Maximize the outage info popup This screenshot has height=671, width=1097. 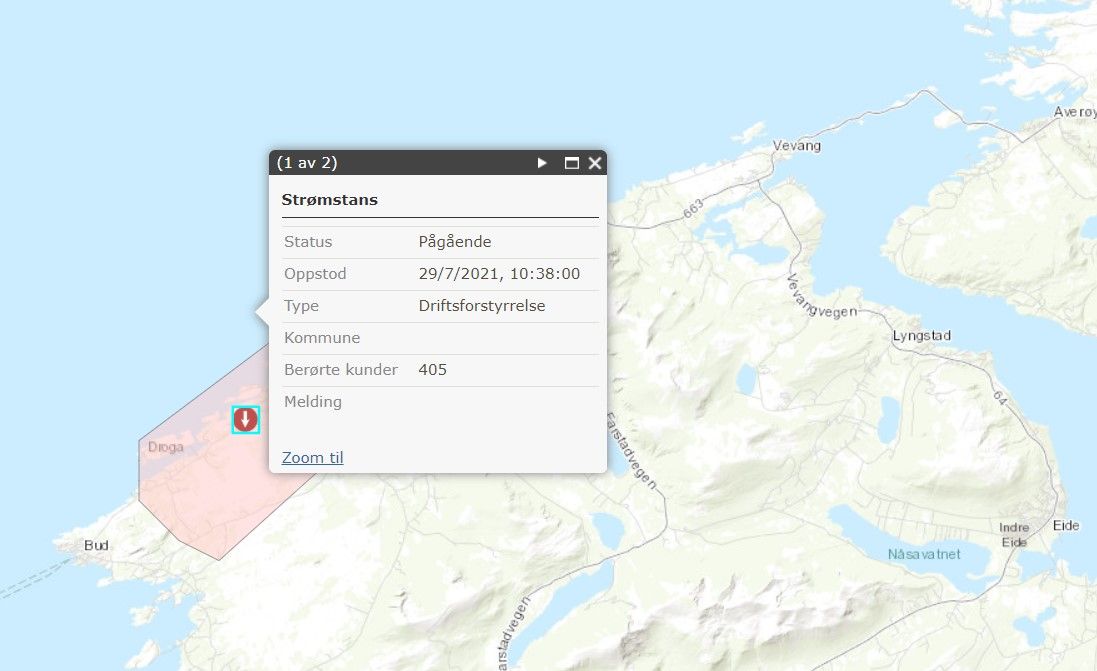click(x=572, y=163)
